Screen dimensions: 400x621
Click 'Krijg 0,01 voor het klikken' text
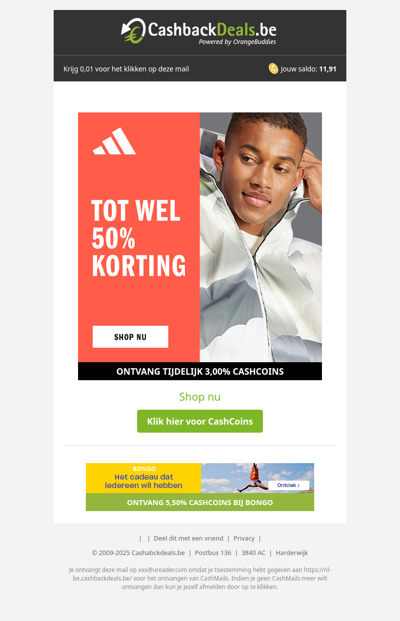(x=126, y=69)
